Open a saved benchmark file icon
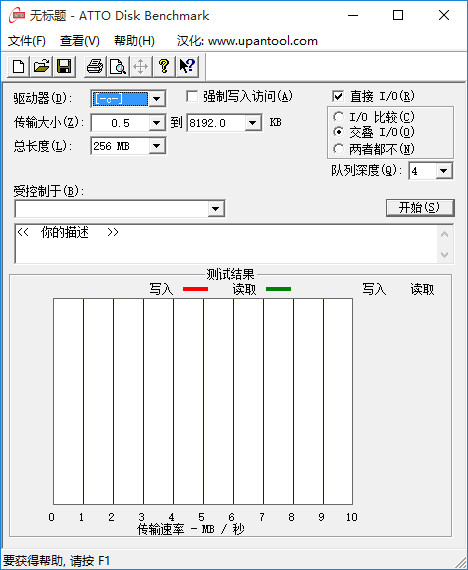The height and width of the screenshot is (570, 468). click(x=41, y=67)
